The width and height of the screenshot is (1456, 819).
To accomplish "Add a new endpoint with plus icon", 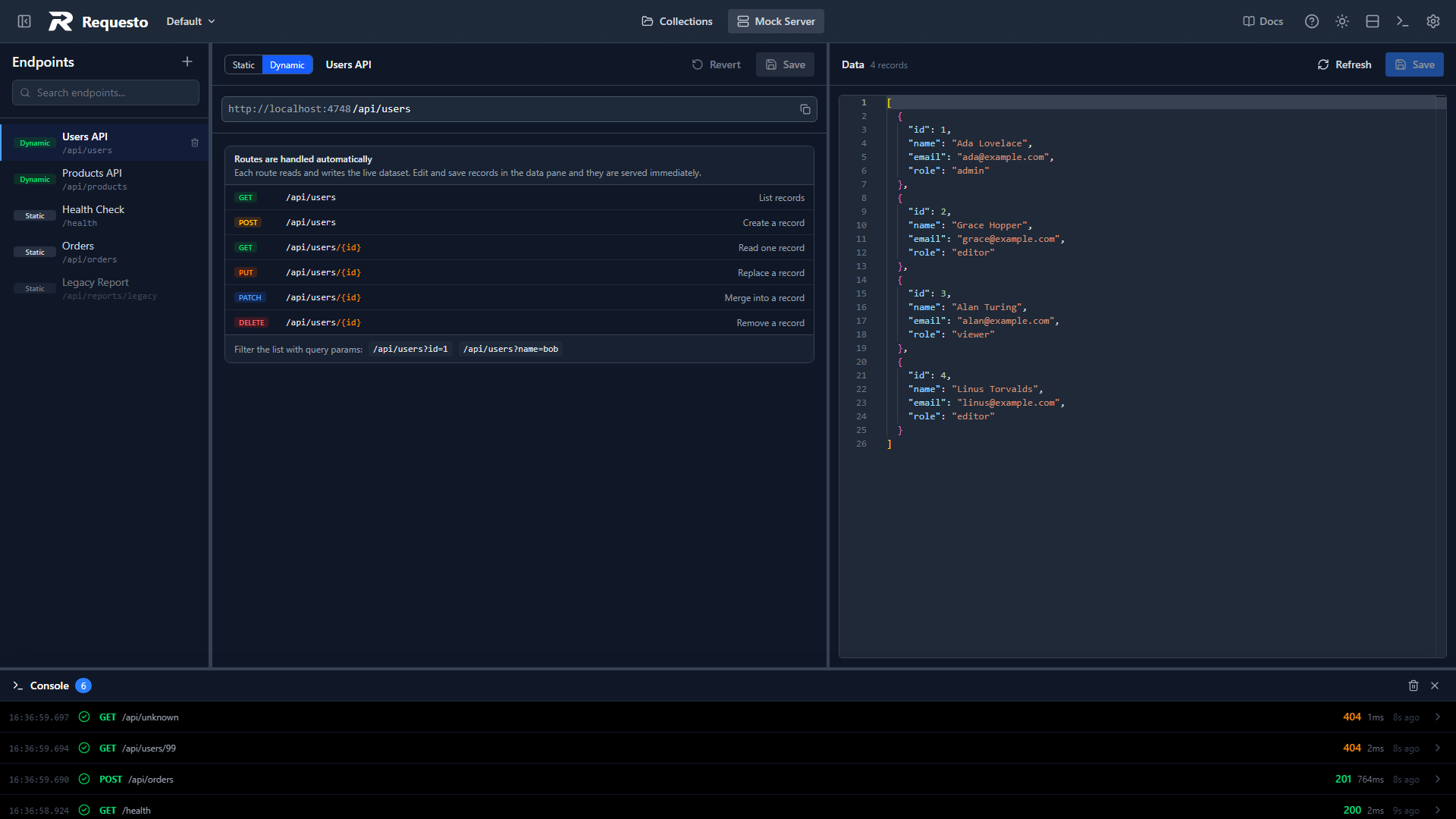I will coord(187,61).
